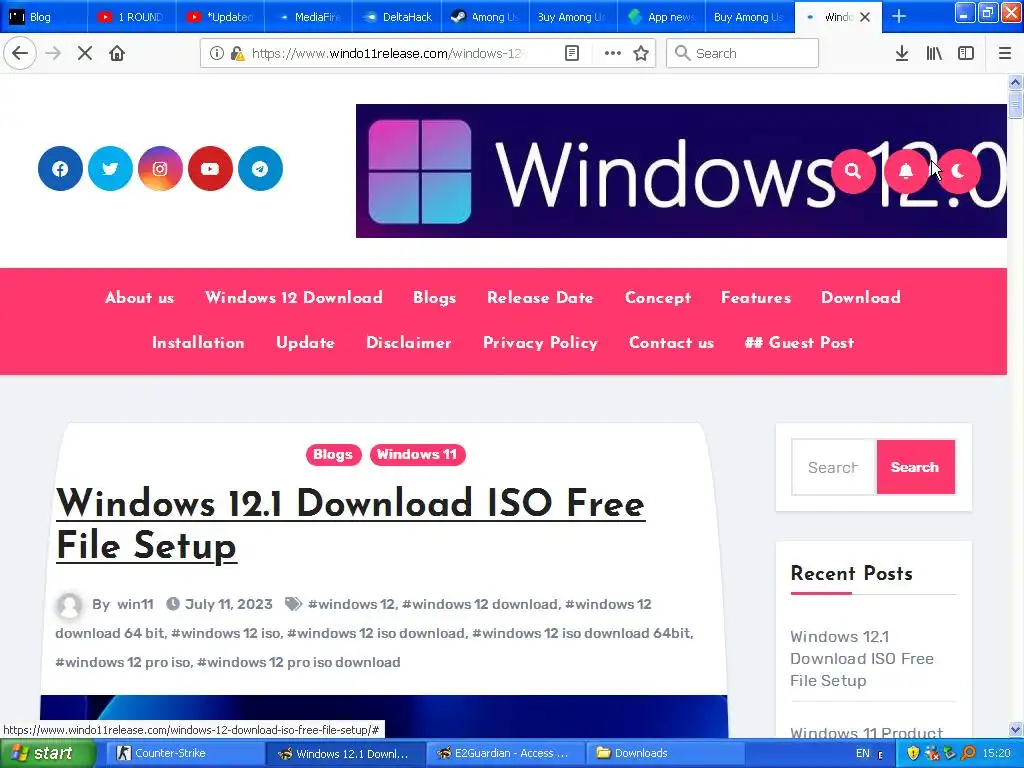Viewport: 1024px width, 768px height.
Task: Click the #windows 12 pro iso download tag
Action: [298, 662]
